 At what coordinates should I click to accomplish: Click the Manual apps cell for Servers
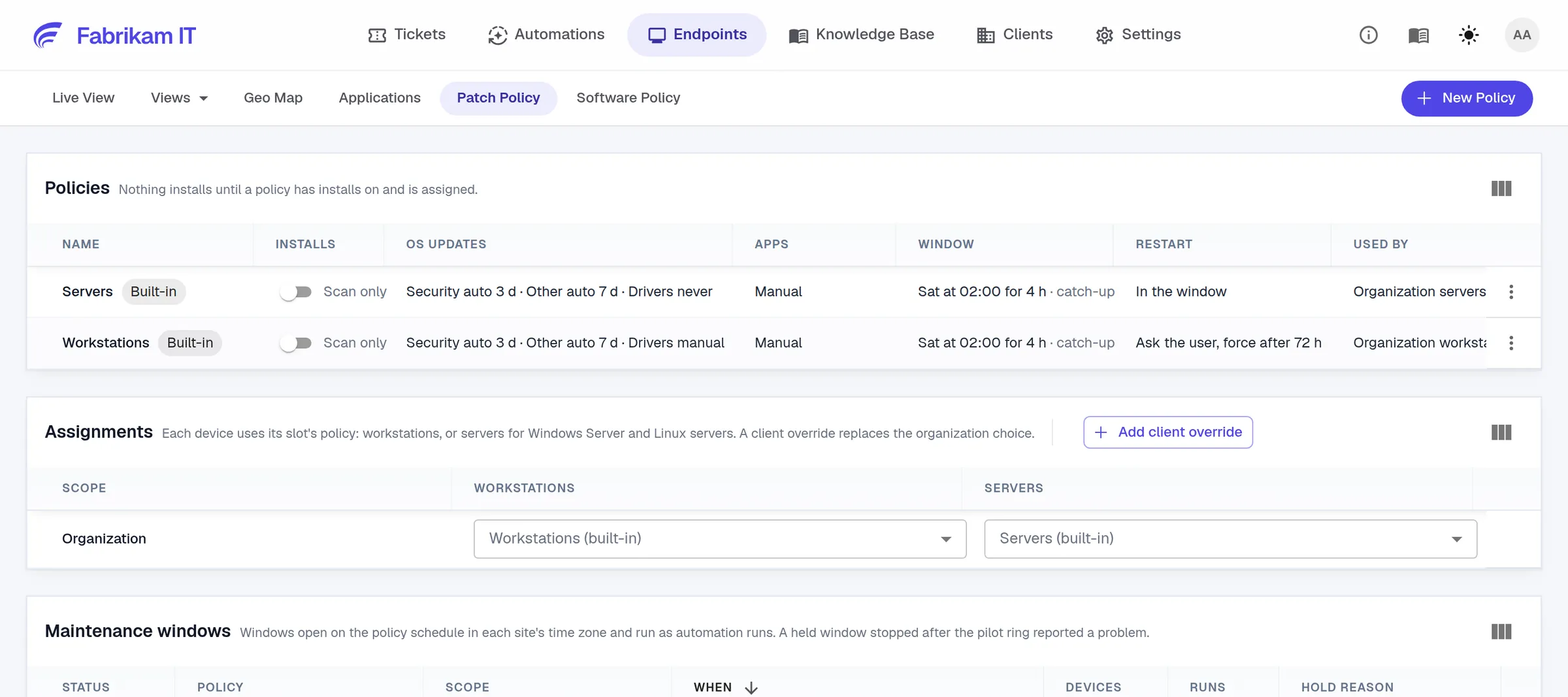(x=778, y=292)
